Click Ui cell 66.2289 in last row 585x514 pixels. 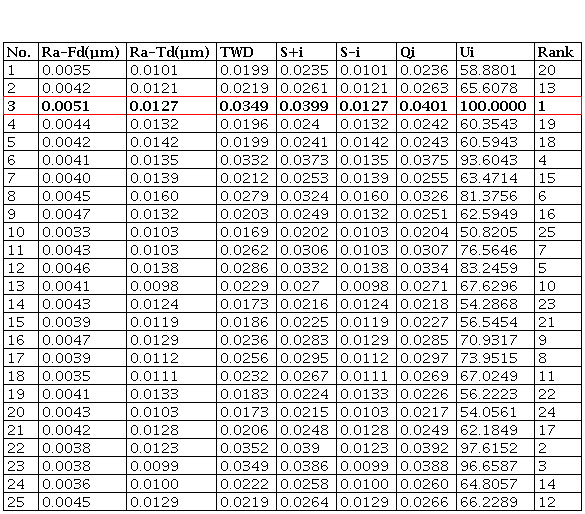489,502
